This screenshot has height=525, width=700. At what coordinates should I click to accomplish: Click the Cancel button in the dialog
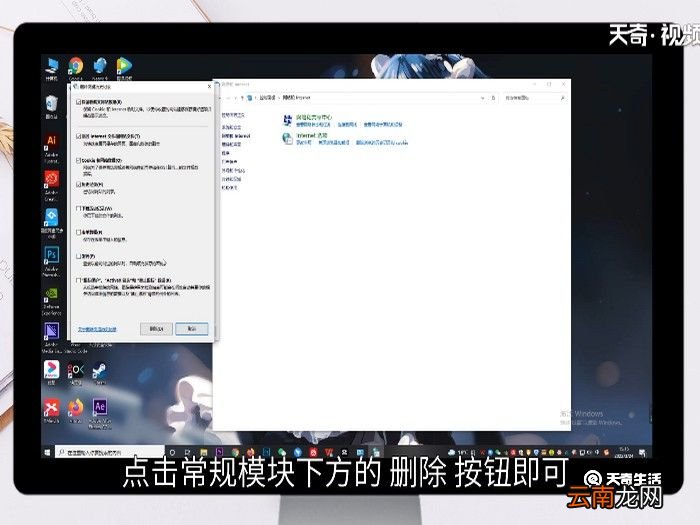point(192,329)
